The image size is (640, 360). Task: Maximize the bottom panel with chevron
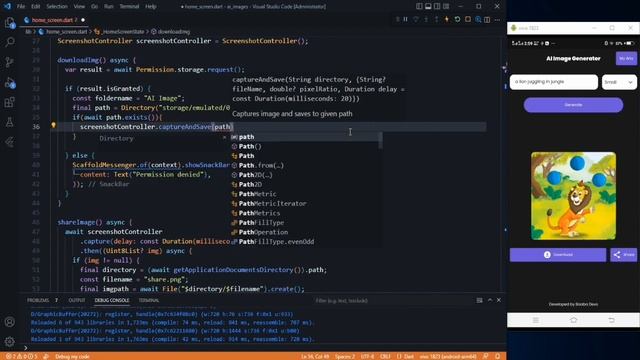pos(490,300)
